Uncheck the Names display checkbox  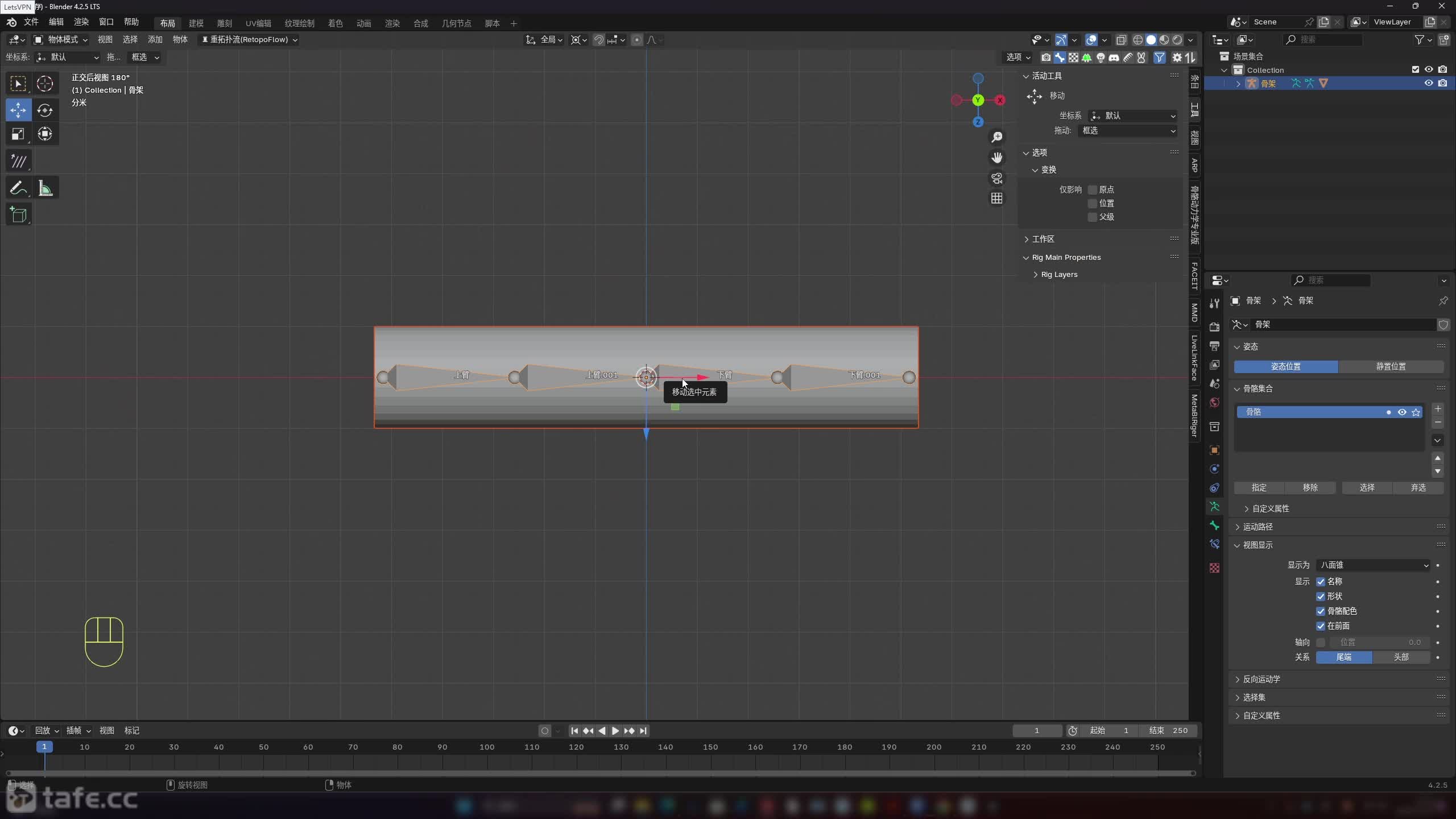tap(1321, 581)
